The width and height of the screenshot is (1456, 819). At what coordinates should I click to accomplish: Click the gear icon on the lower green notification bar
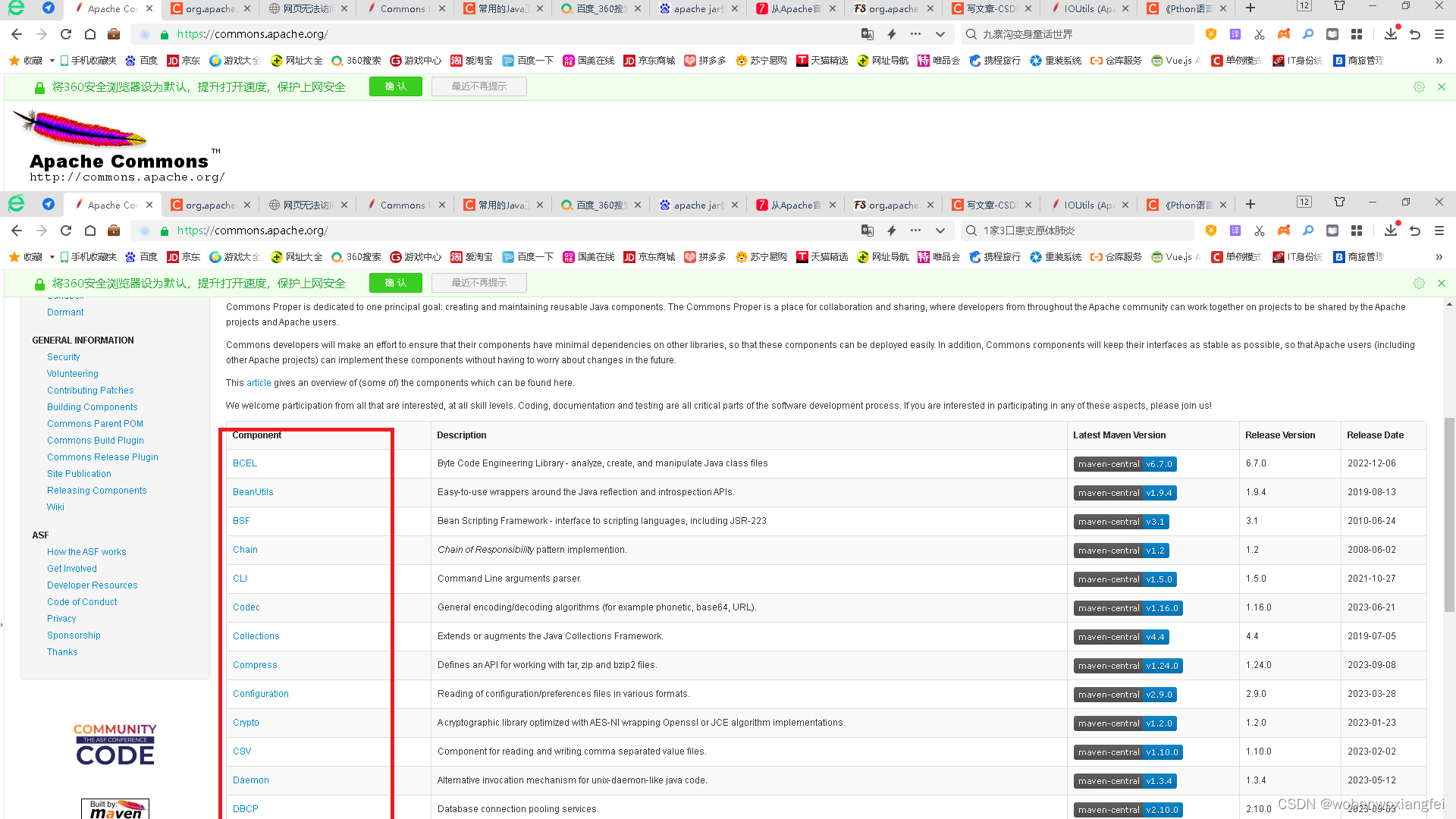pos(1419,283)
